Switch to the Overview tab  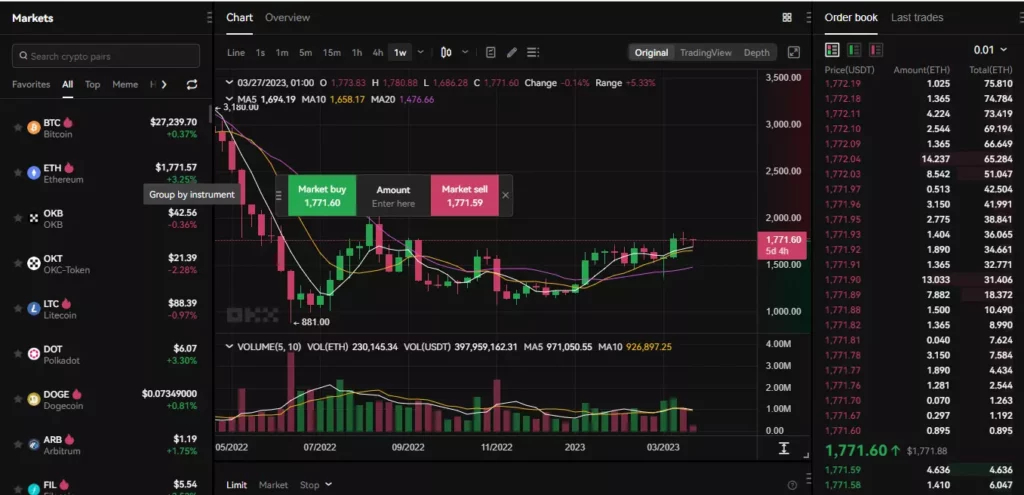pos(287,18)
